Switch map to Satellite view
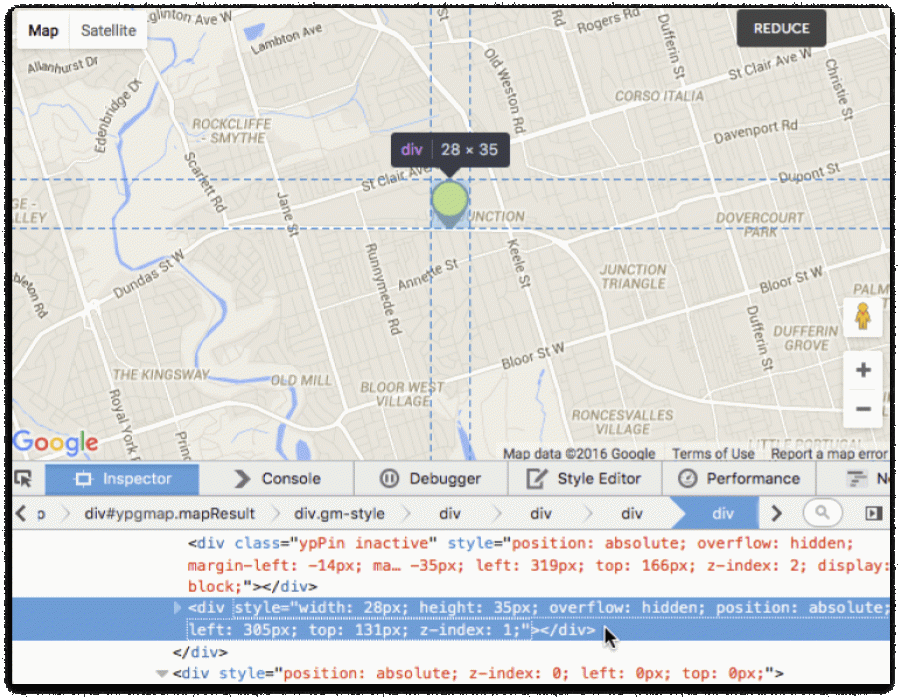 pyautogui.click(x=108, y=30)
